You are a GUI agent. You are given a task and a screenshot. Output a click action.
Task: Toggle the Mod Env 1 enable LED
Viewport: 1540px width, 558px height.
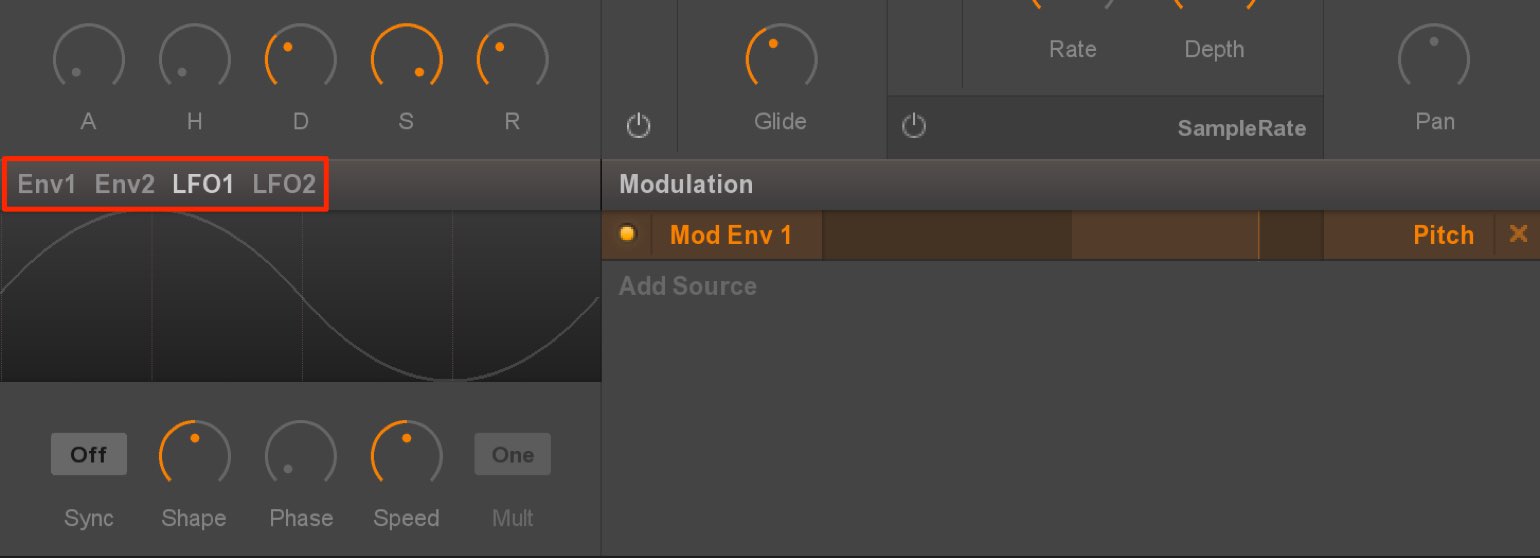pos(628,235)
